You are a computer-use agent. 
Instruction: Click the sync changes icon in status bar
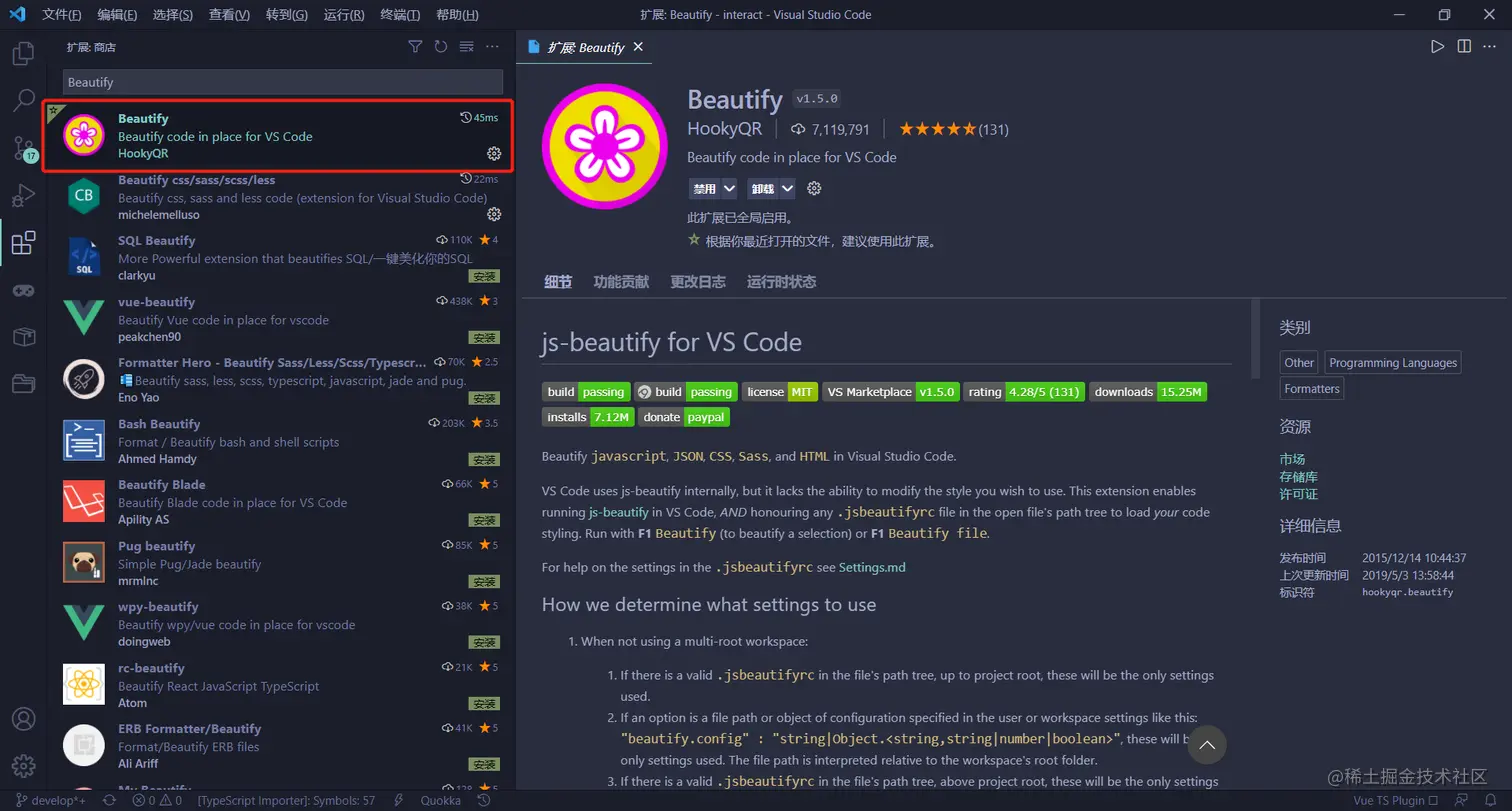pos(110,800)
